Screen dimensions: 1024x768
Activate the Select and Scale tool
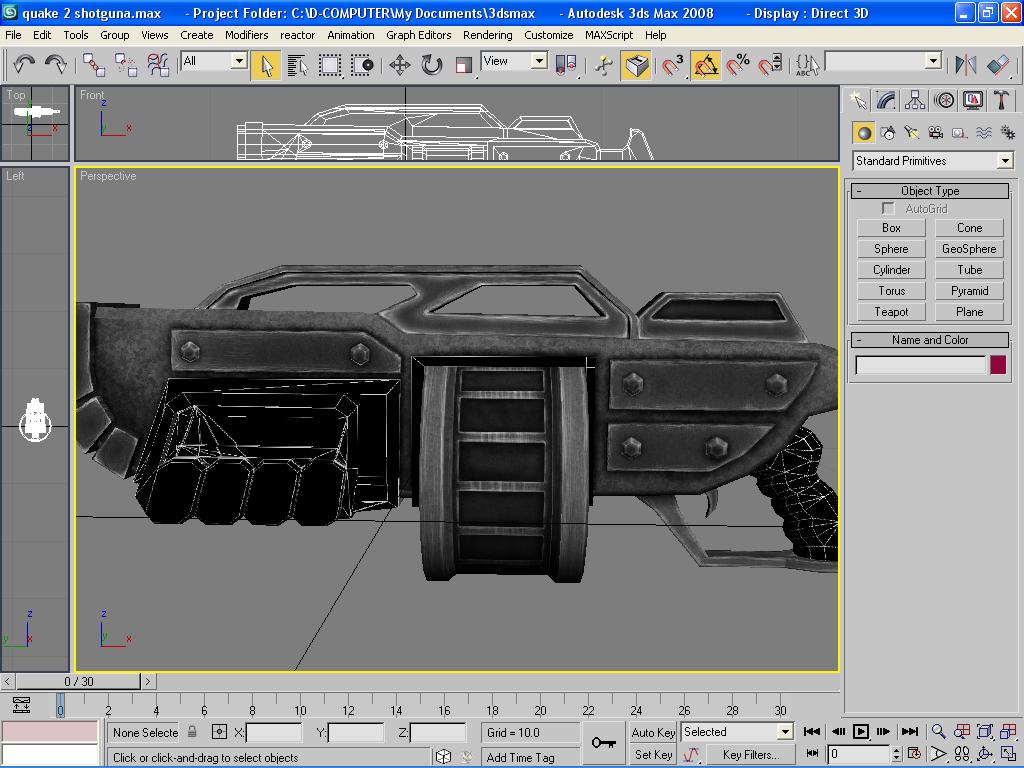tap(464, 65)
